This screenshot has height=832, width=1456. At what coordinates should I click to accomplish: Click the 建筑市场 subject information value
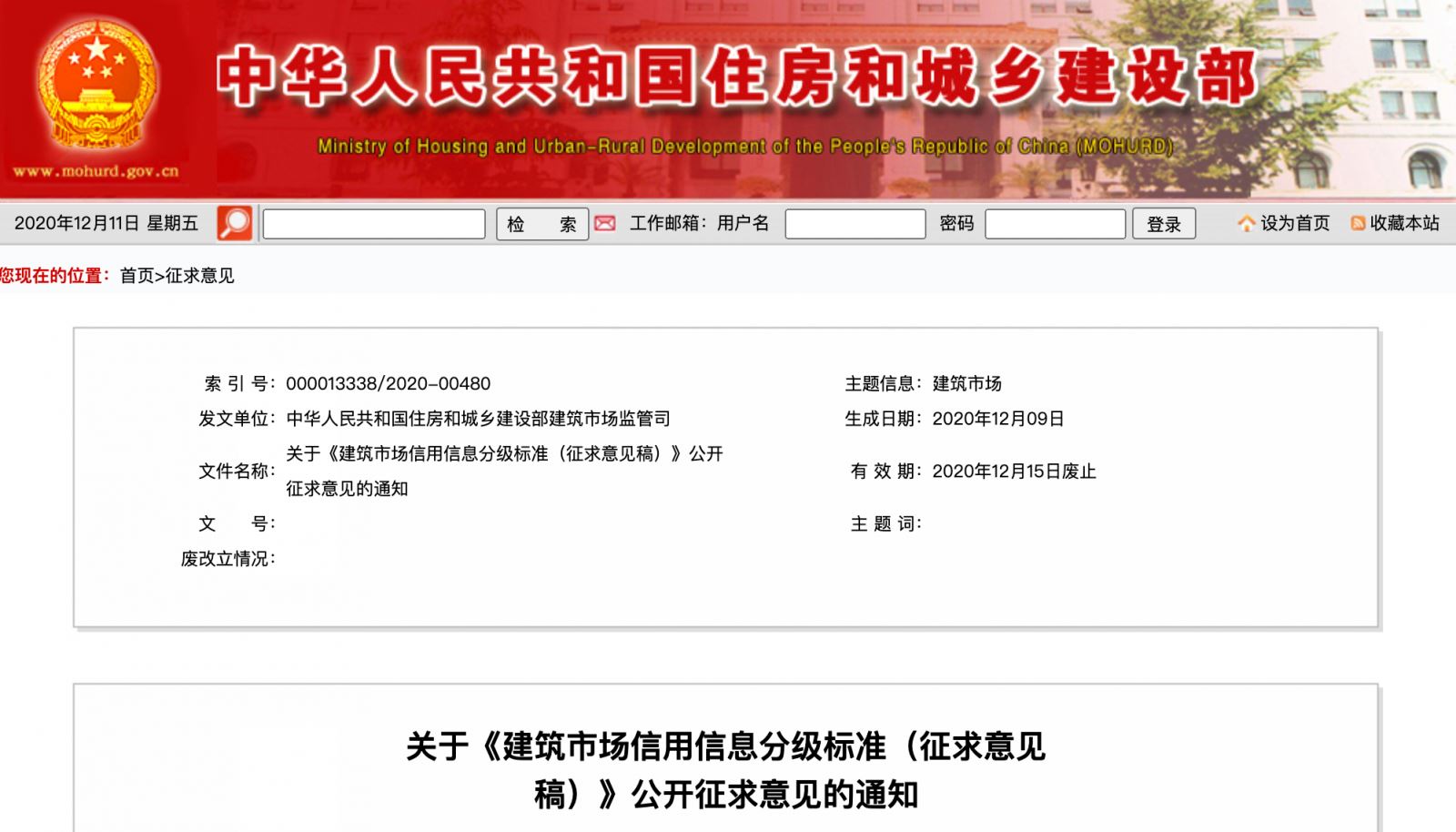966,383
